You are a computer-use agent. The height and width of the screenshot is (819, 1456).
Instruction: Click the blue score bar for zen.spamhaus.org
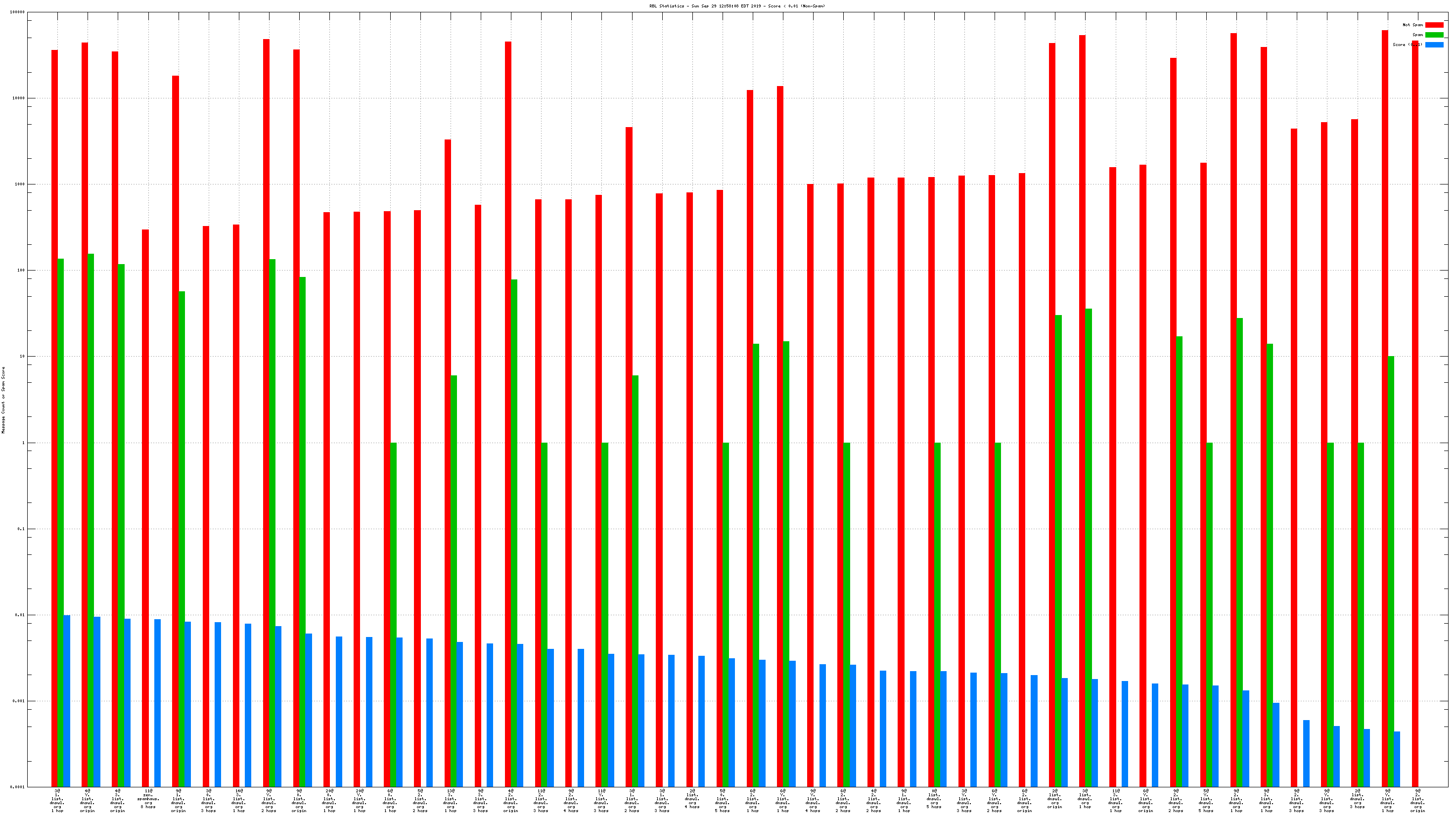click(x=158, y=703)
